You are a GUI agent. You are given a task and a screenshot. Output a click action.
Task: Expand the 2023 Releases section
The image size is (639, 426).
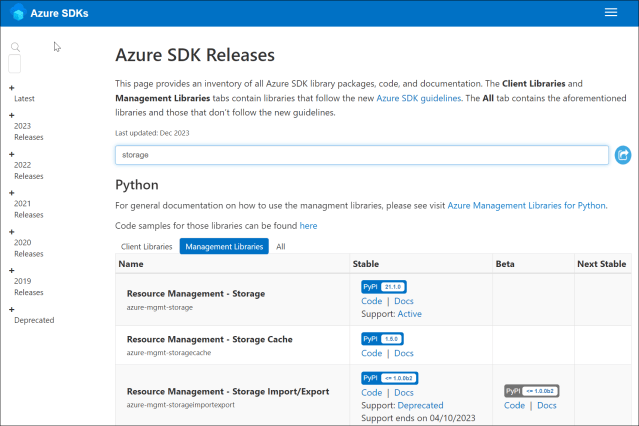click(12, 115)
